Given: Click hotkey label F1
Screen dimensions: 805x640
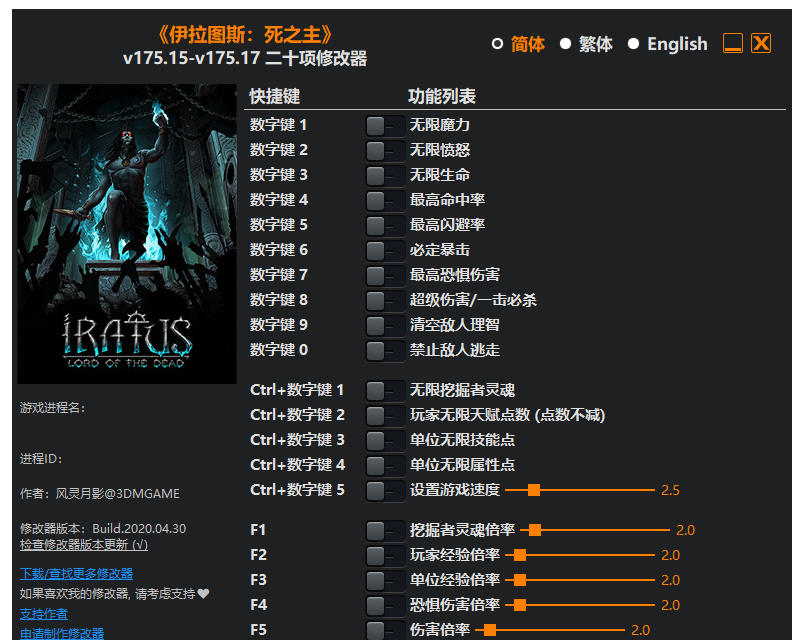Looking at the screenshot, I should coord(258,531).
